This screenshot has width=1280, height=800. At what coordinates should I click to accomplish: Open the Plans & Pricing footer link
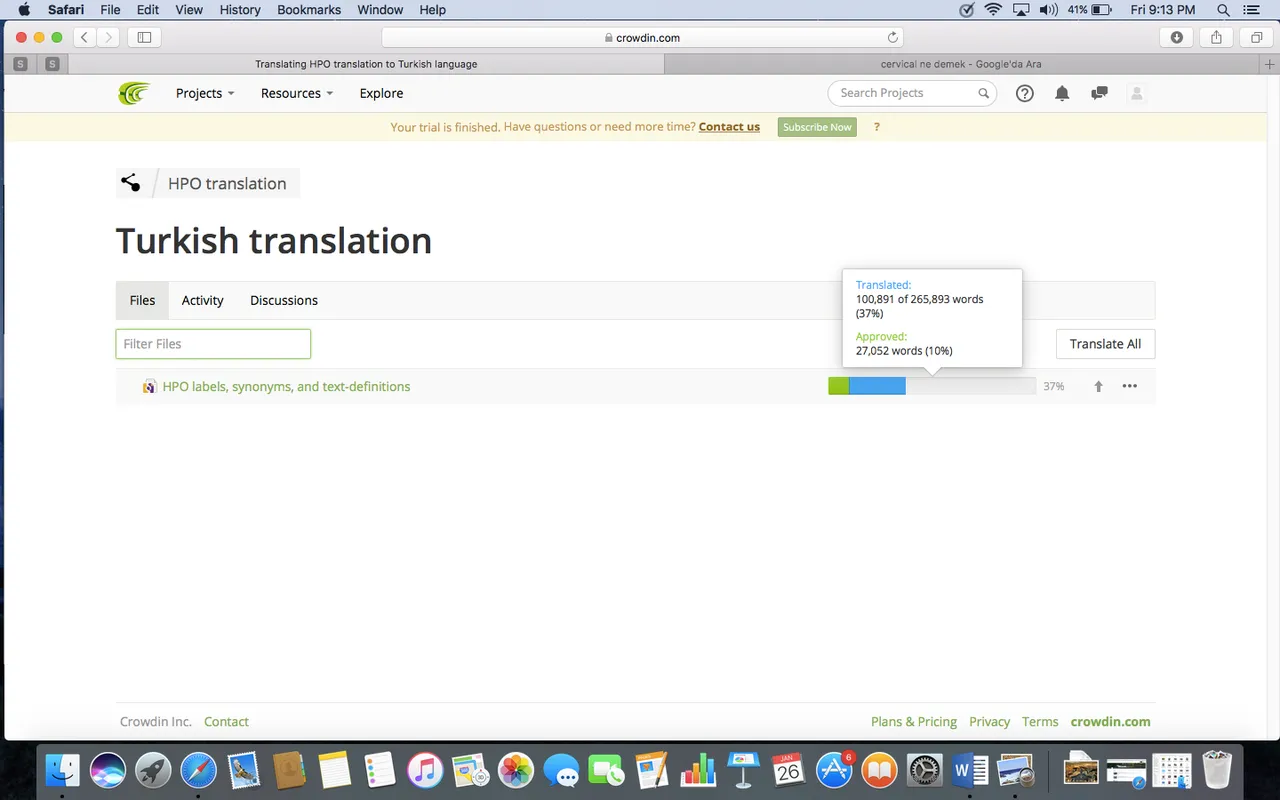pyautogui.click(x=914, y=721)
